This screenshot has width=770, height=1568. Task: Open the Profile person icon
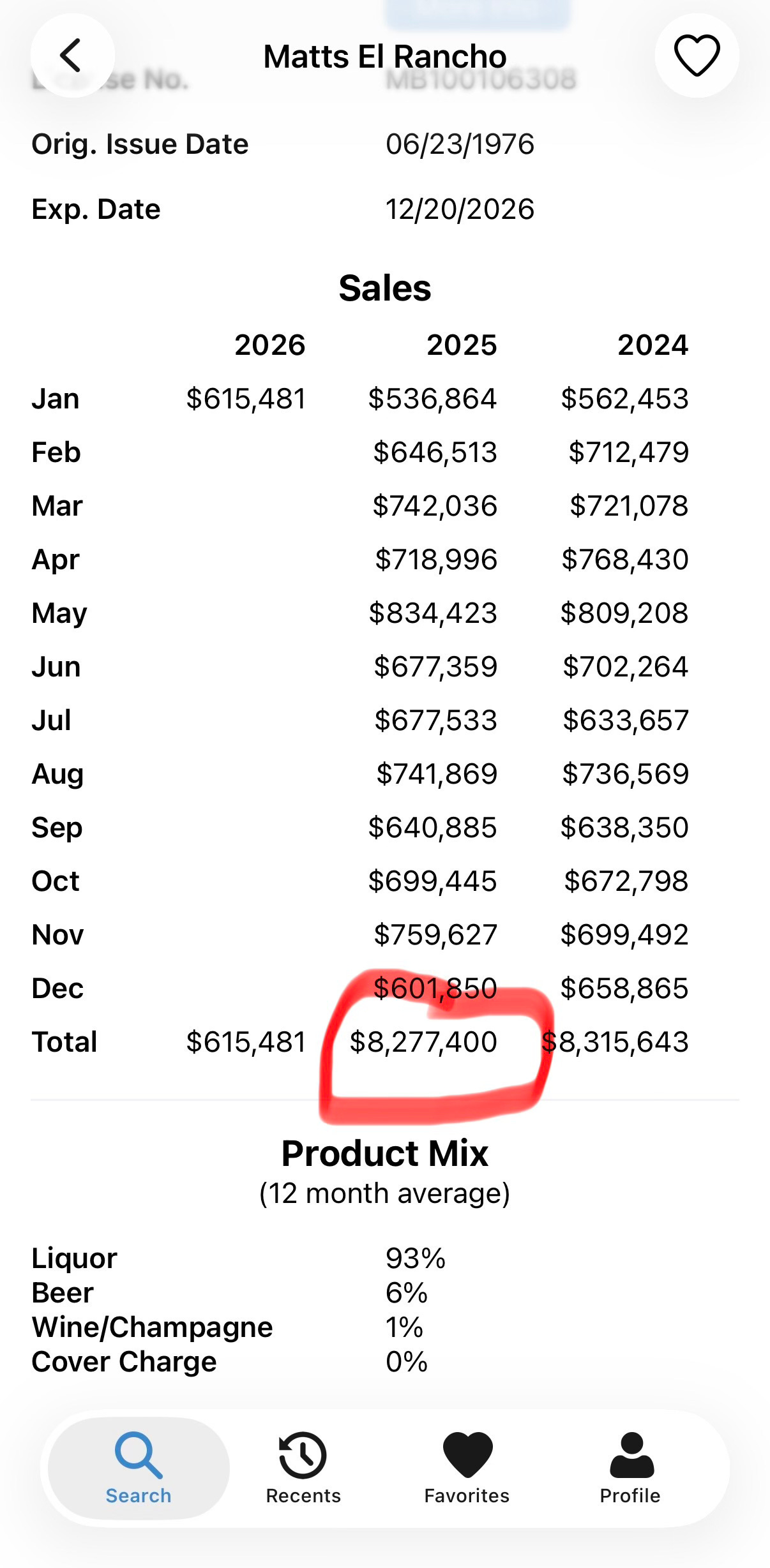tap(631, 1455)
